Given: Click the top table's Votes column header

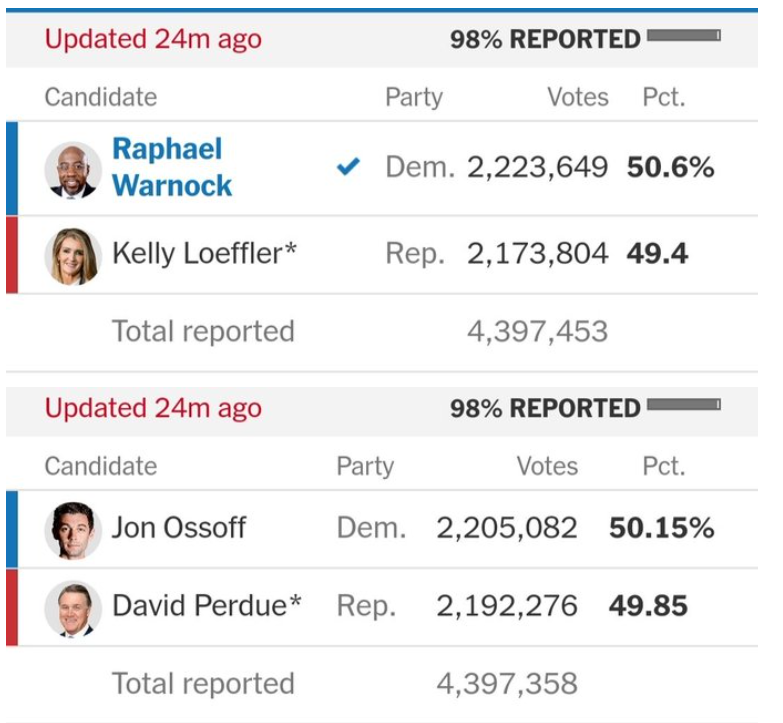Looking at the screenshot, I should coord(577,97).
